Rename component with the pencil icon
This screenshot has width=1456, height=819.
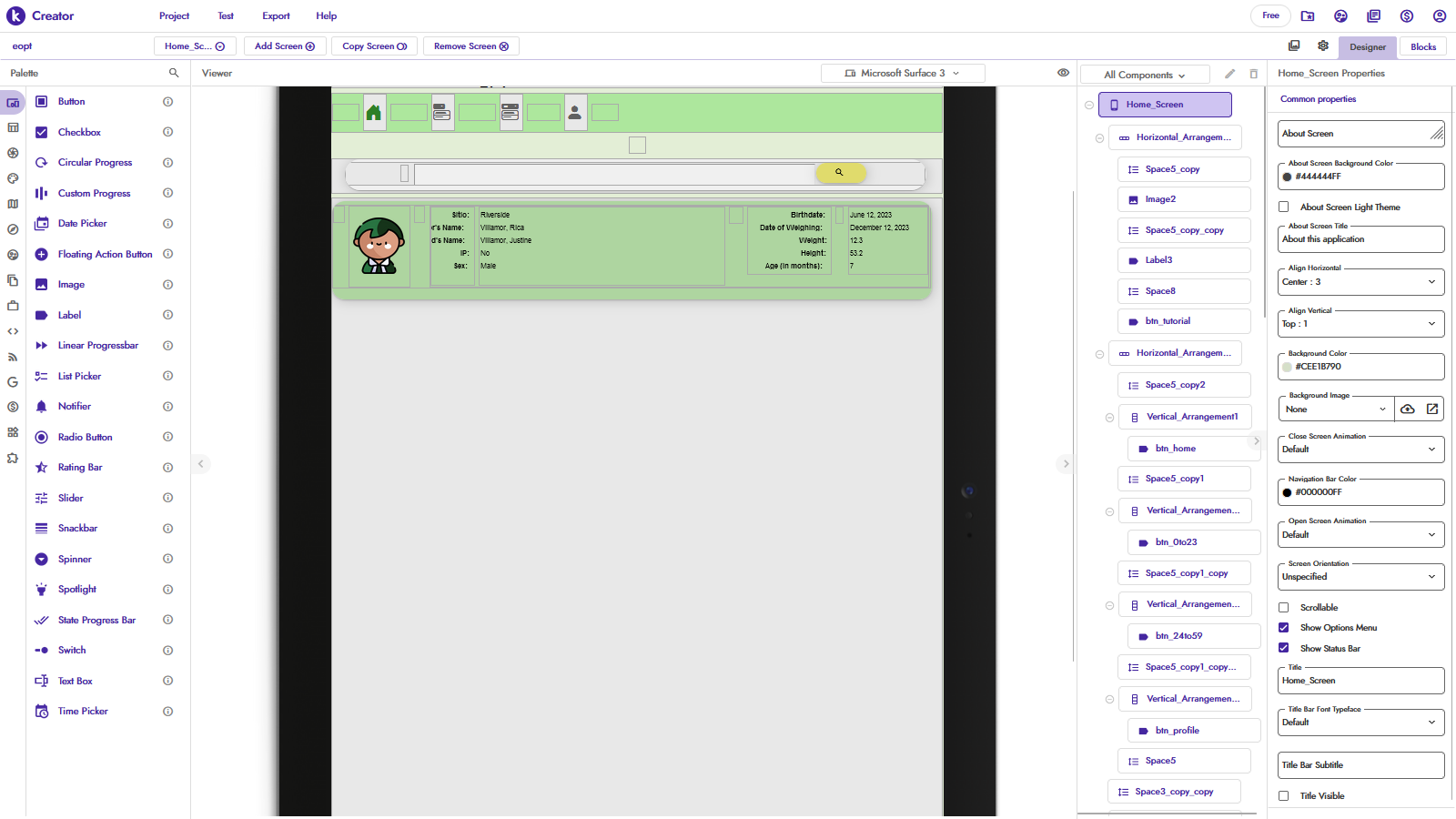click(1229, 74)
